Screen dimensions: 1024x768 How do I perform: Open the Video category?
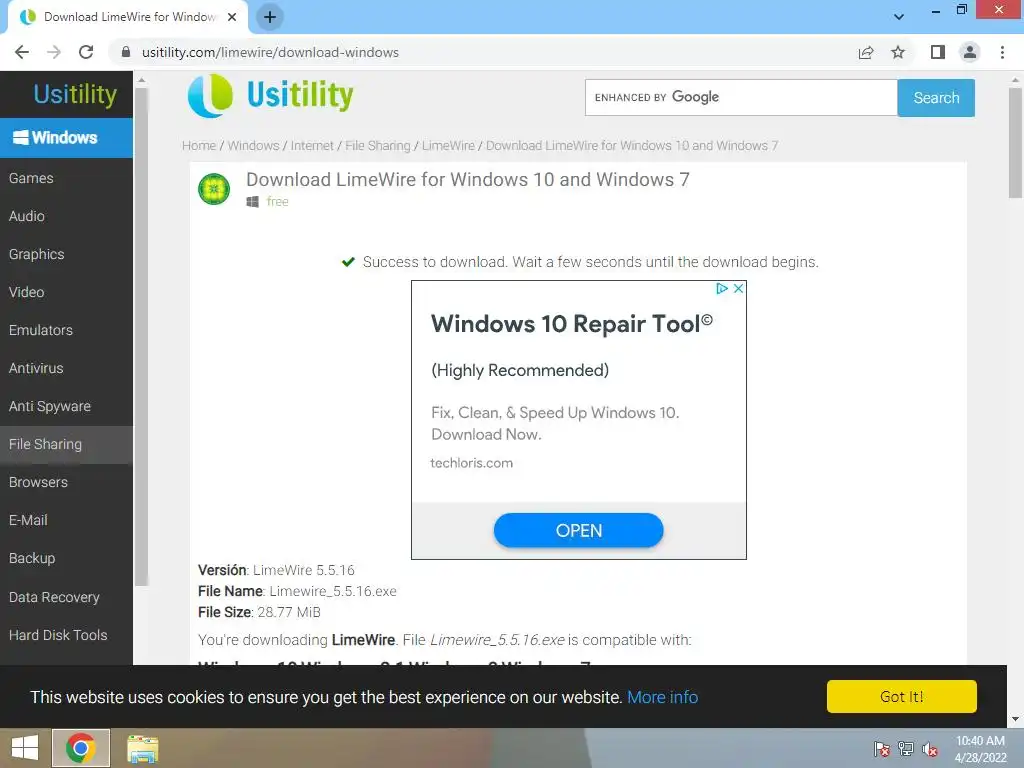tap(66, 292)
